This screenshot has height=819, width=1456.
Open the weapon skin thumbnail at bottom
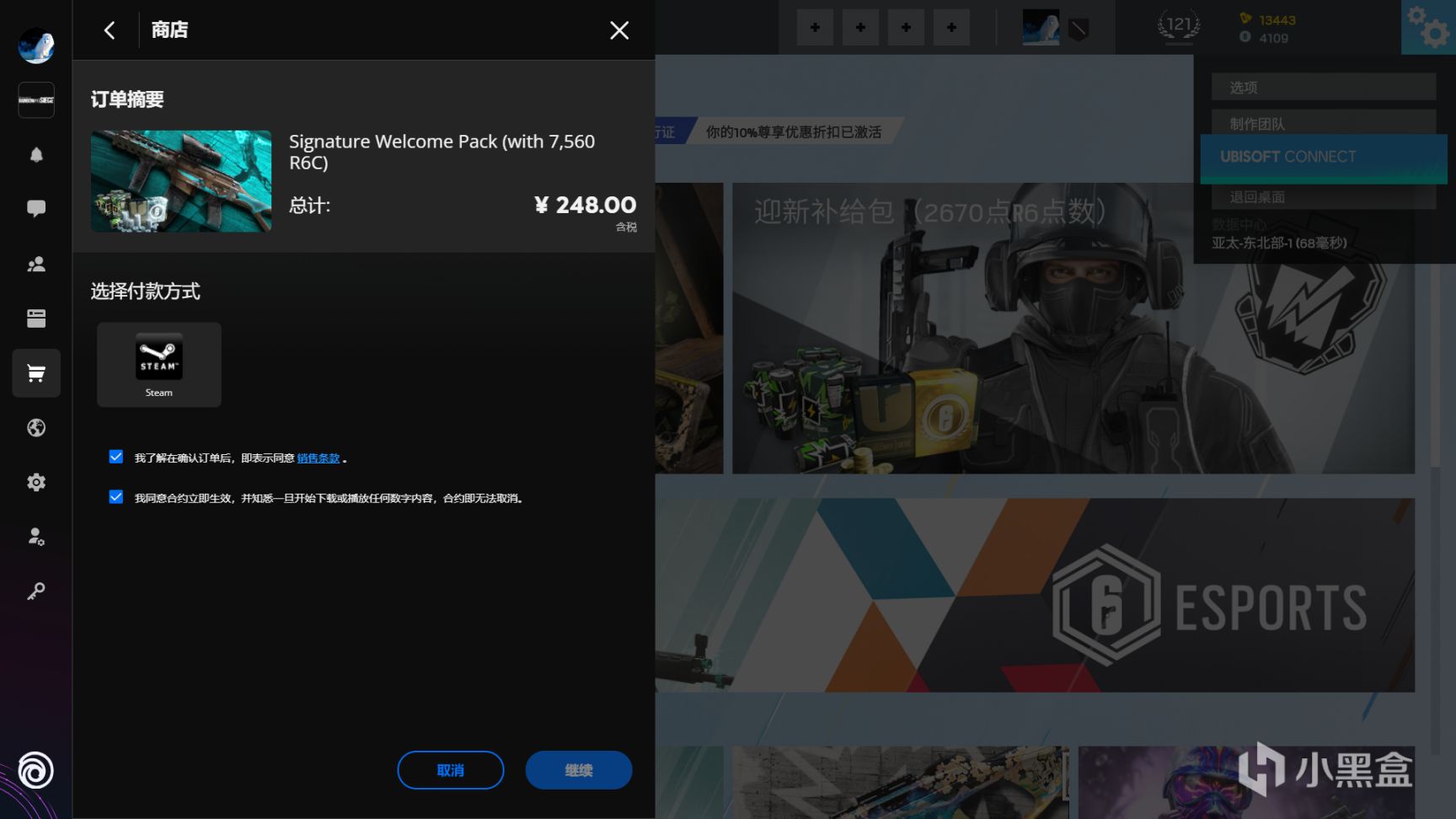pos(901,783)
